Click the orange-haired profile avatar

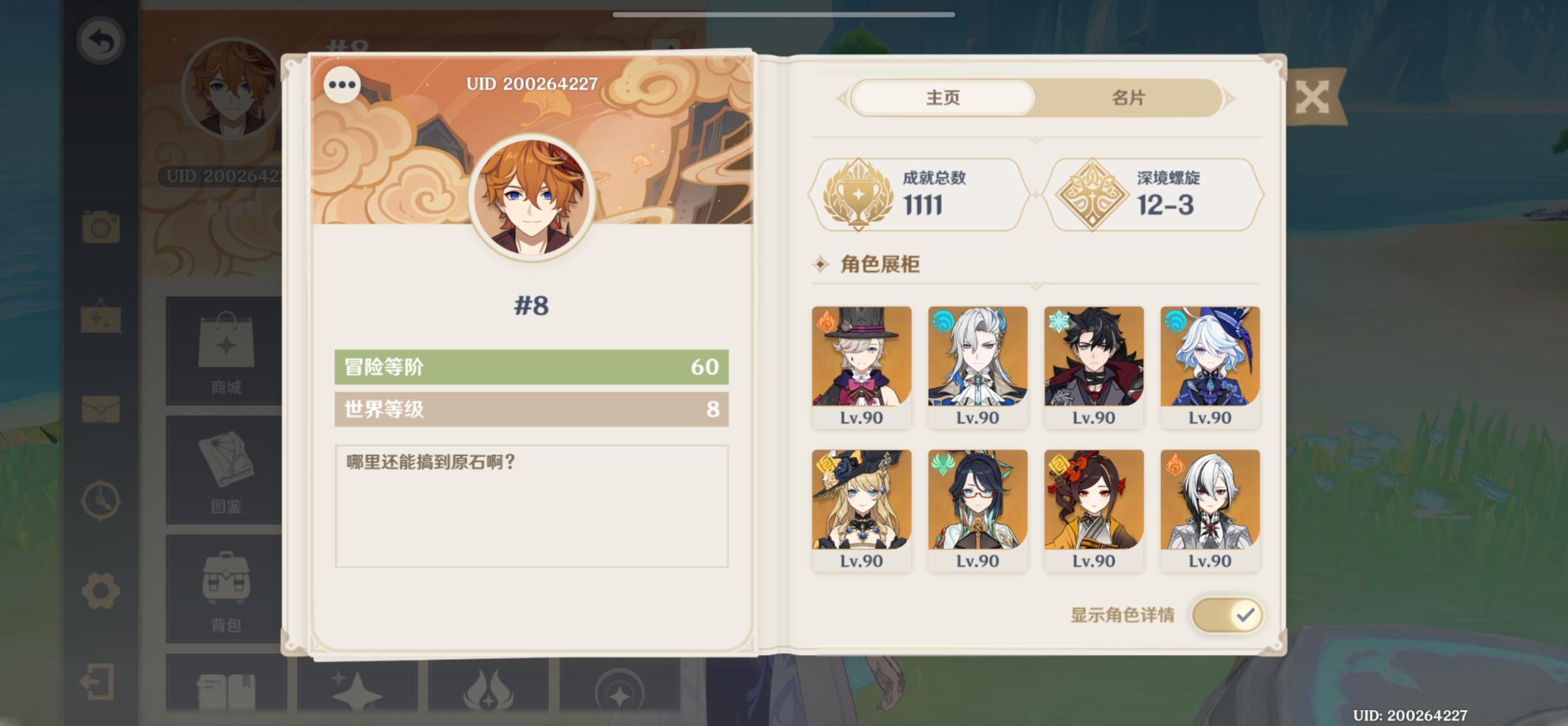532,196
